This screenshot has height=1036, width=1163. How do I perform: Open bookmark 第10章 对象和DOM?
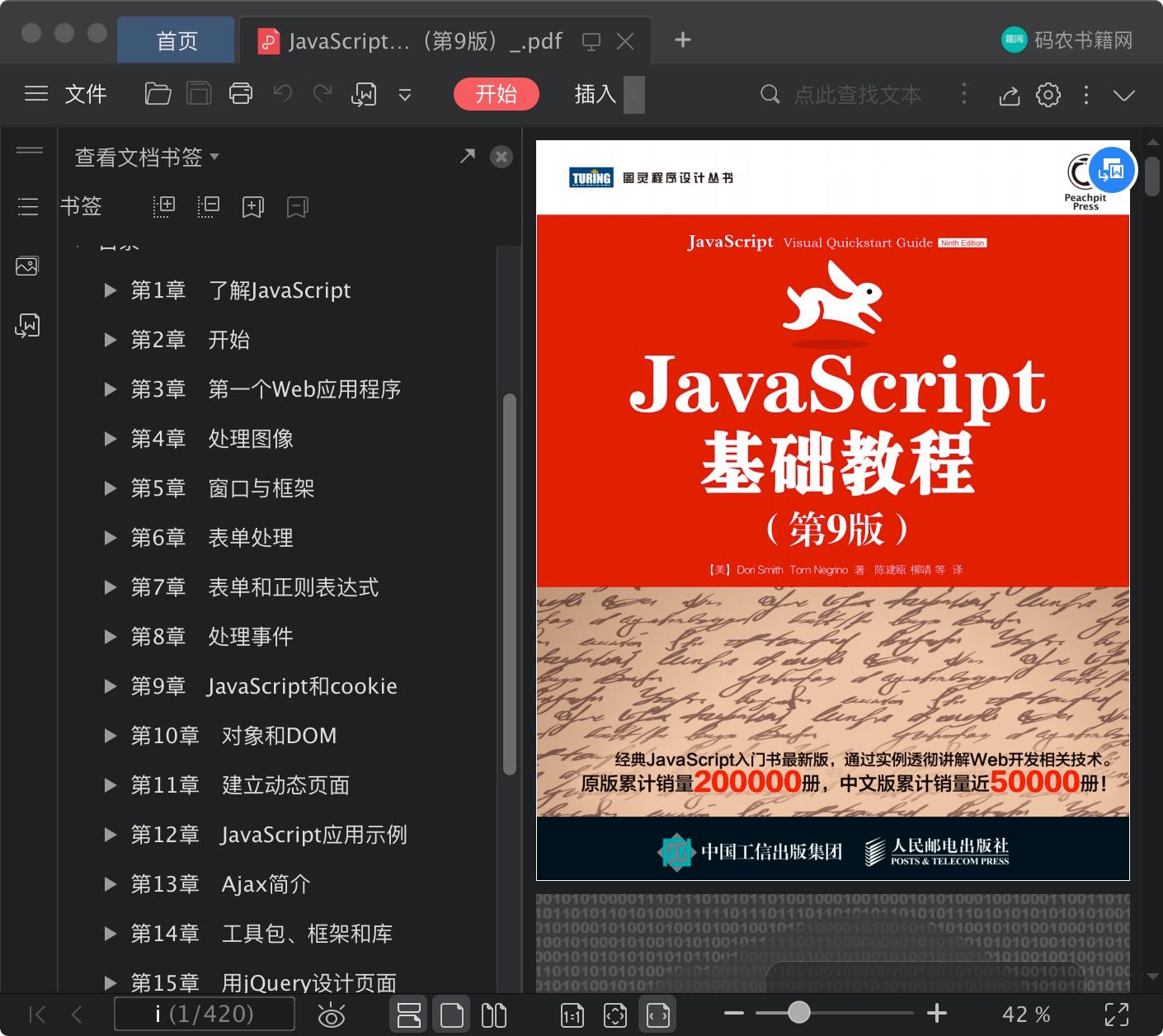pos(233,736)
